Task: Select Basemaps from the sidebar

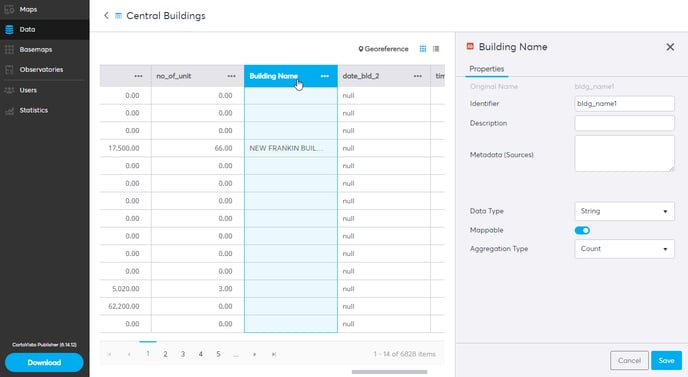Action: point(36,50)
